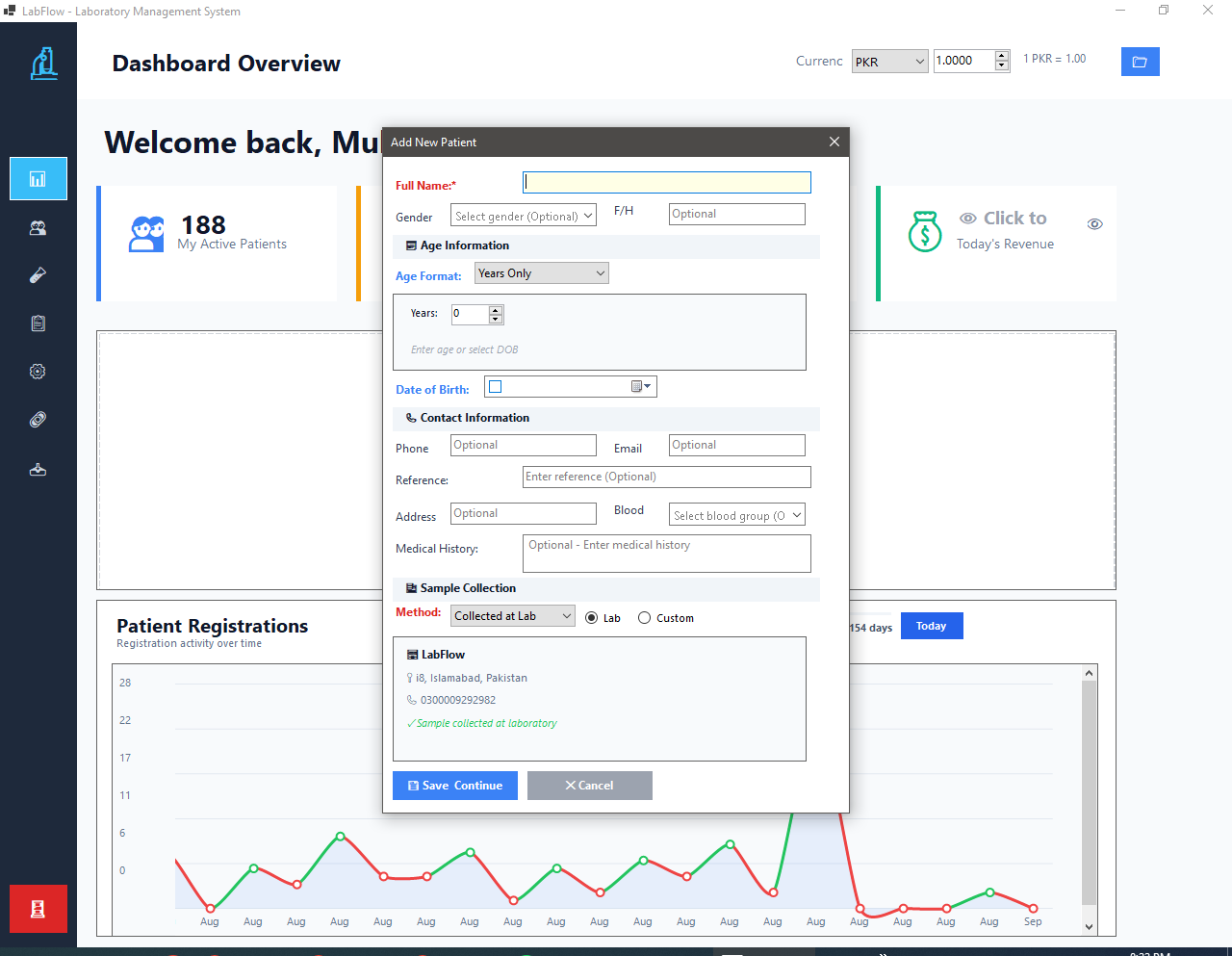Click the red logout icon at sidebar bottom
Screen dimensions: 1232x956
(x=38, y=909)
